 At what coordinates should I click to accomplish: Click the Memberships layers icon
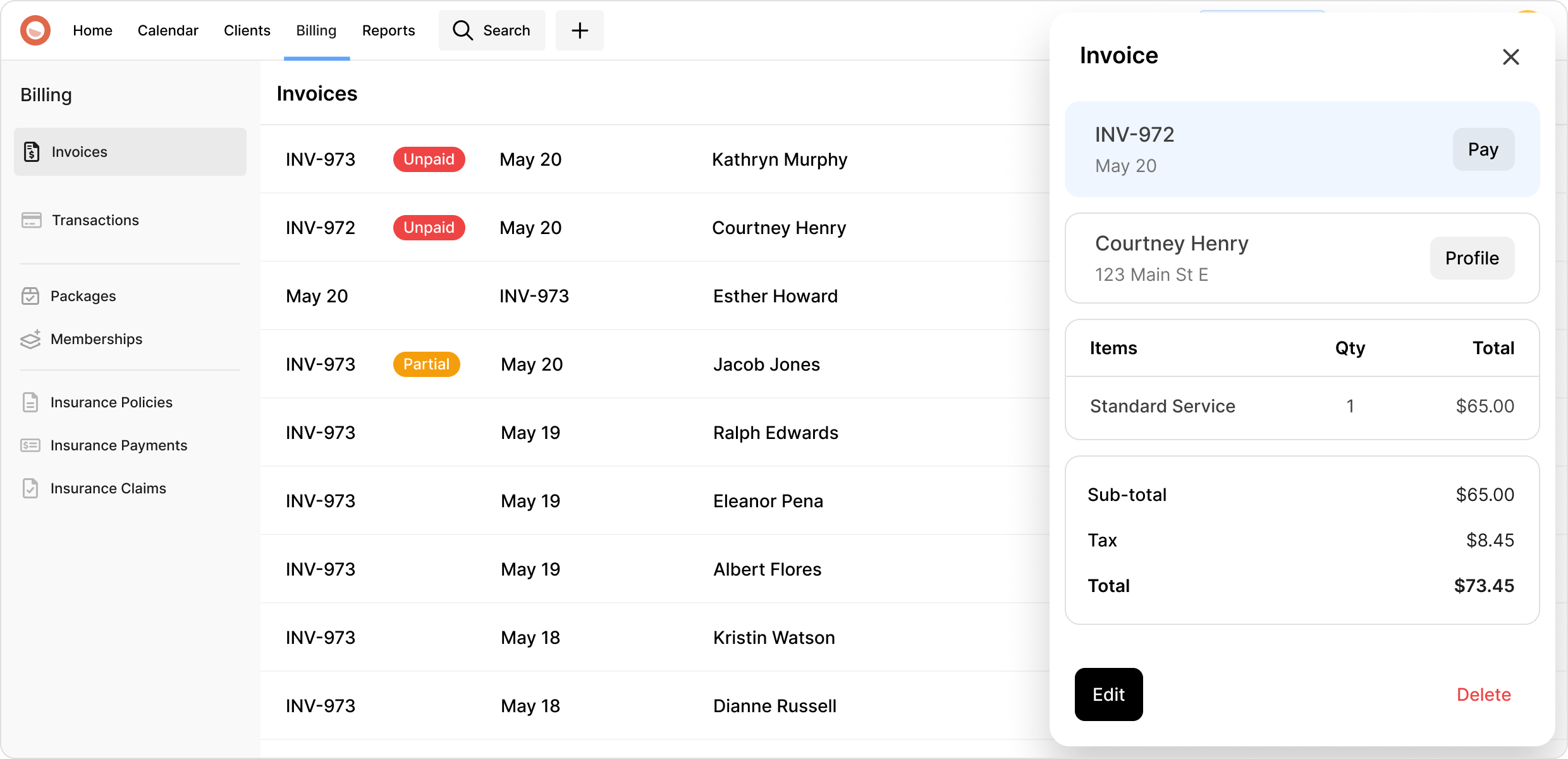click(x=30, y=339)
